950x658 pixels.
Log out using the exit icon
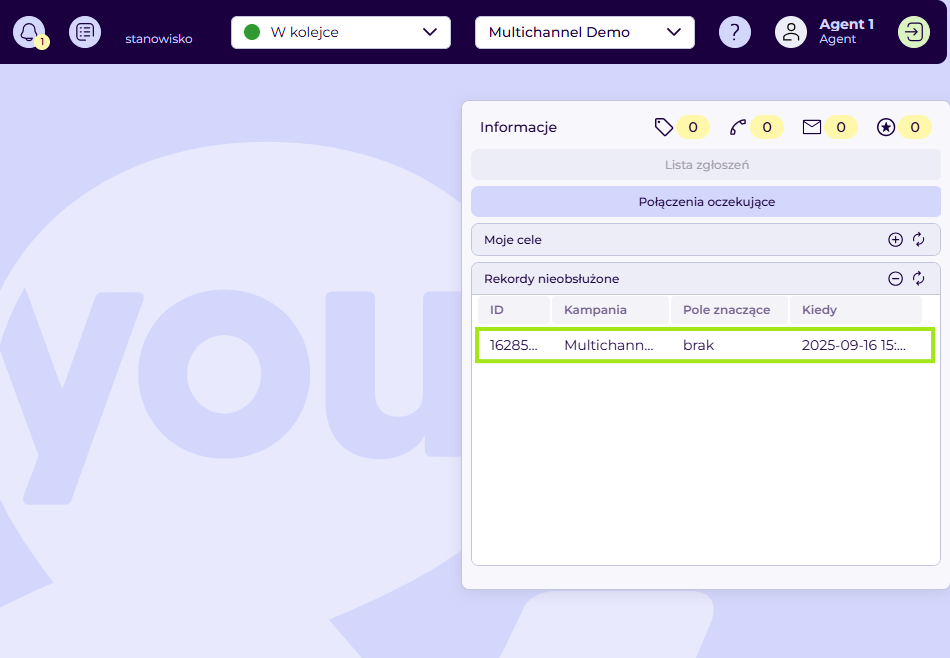[914, 32]
